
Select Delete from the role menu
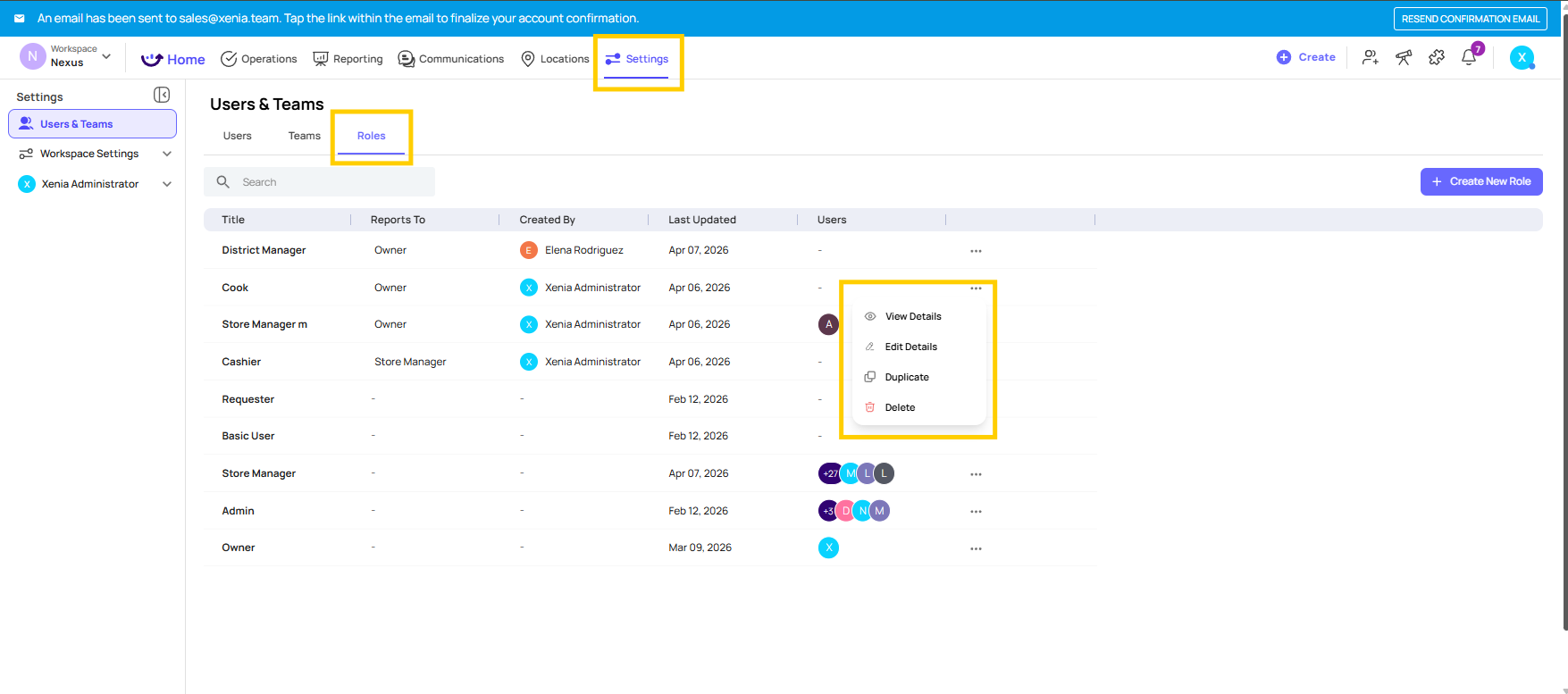(x=900, y=407)
